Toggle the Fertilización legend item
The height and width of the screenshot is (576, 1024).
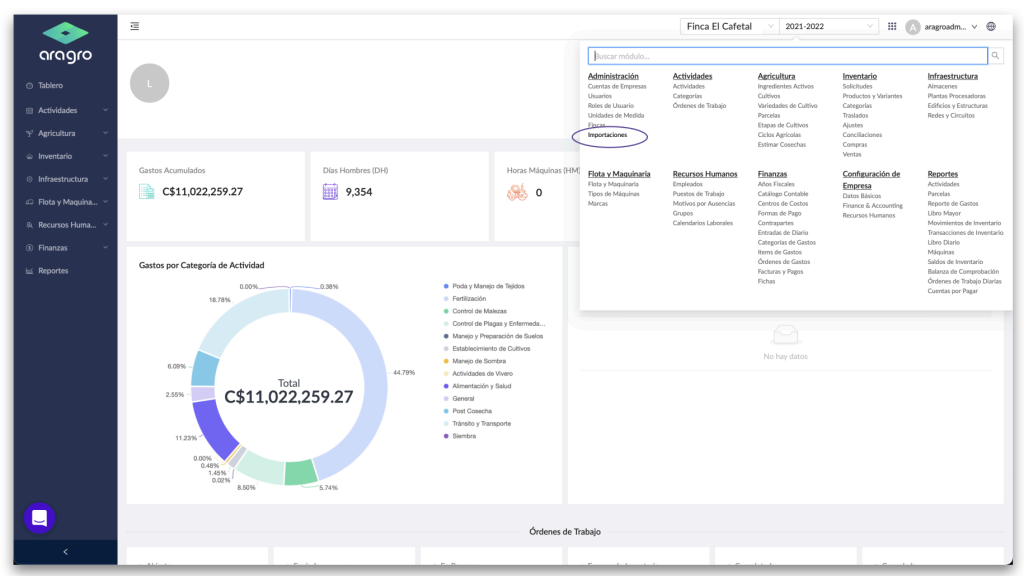(x=465, y=298)
